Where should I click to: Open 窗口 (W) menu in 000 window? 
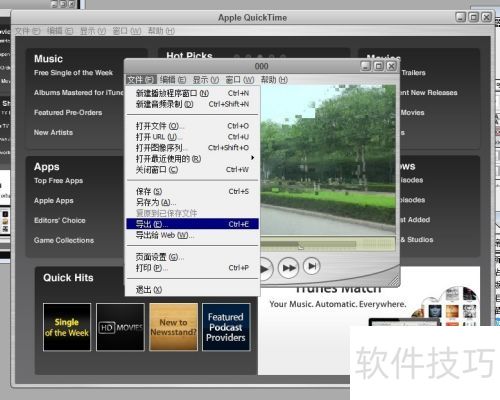click(240, 80)
